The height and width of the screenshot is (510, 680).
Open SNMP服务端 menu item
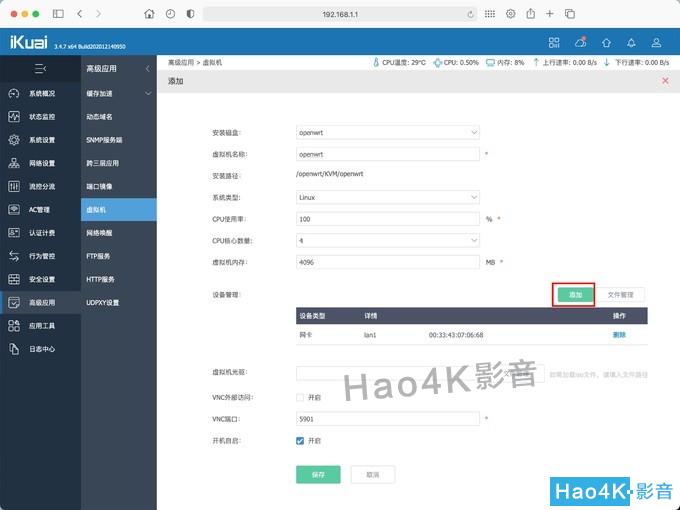click(x=104, y=140)
